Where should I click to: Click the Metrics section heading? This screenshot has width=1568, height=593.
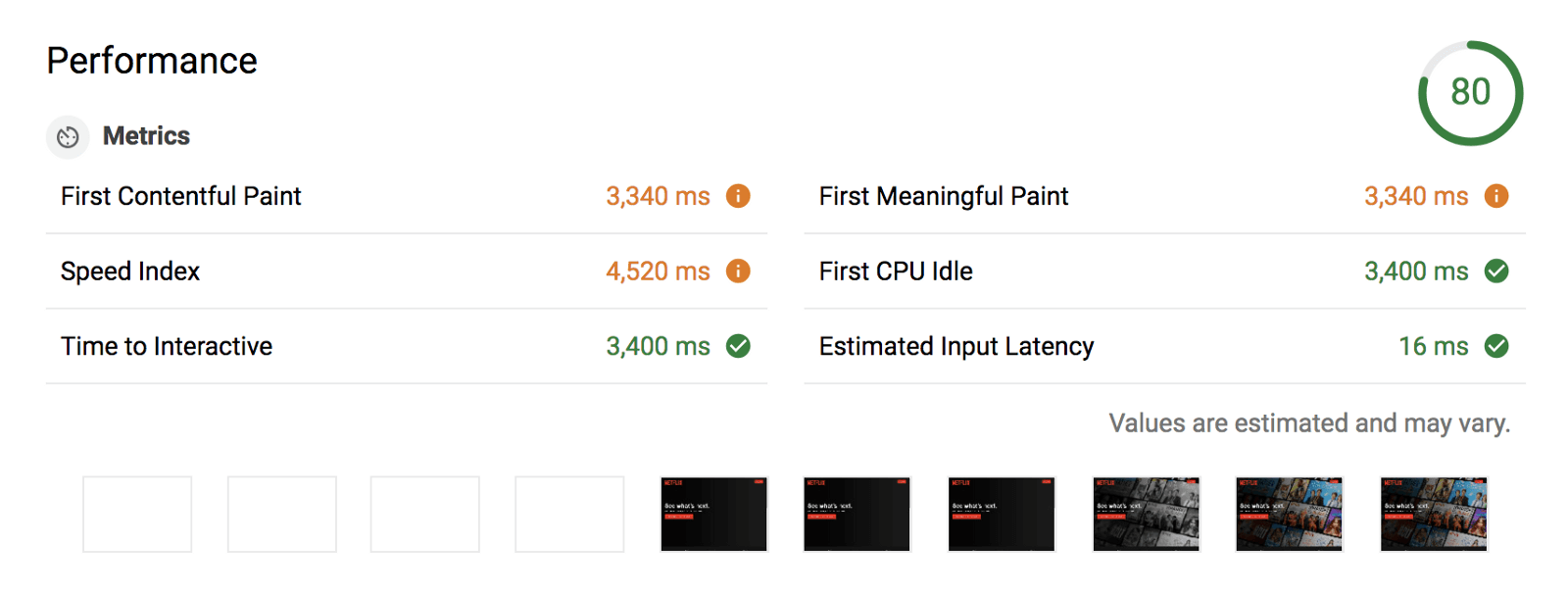146,136
